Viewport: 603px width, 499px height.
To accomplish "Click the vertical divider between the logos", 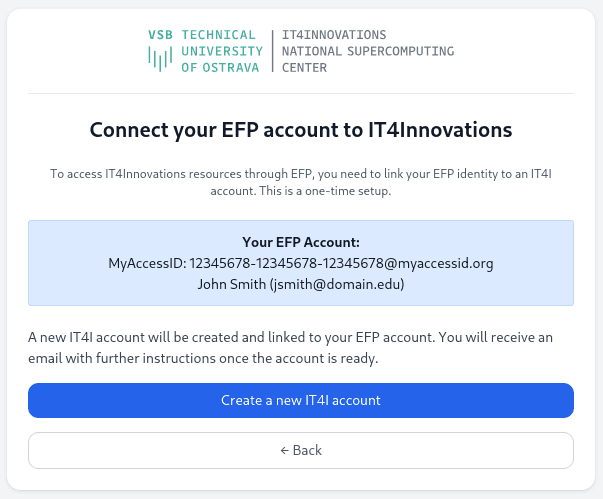I will 273,51.
